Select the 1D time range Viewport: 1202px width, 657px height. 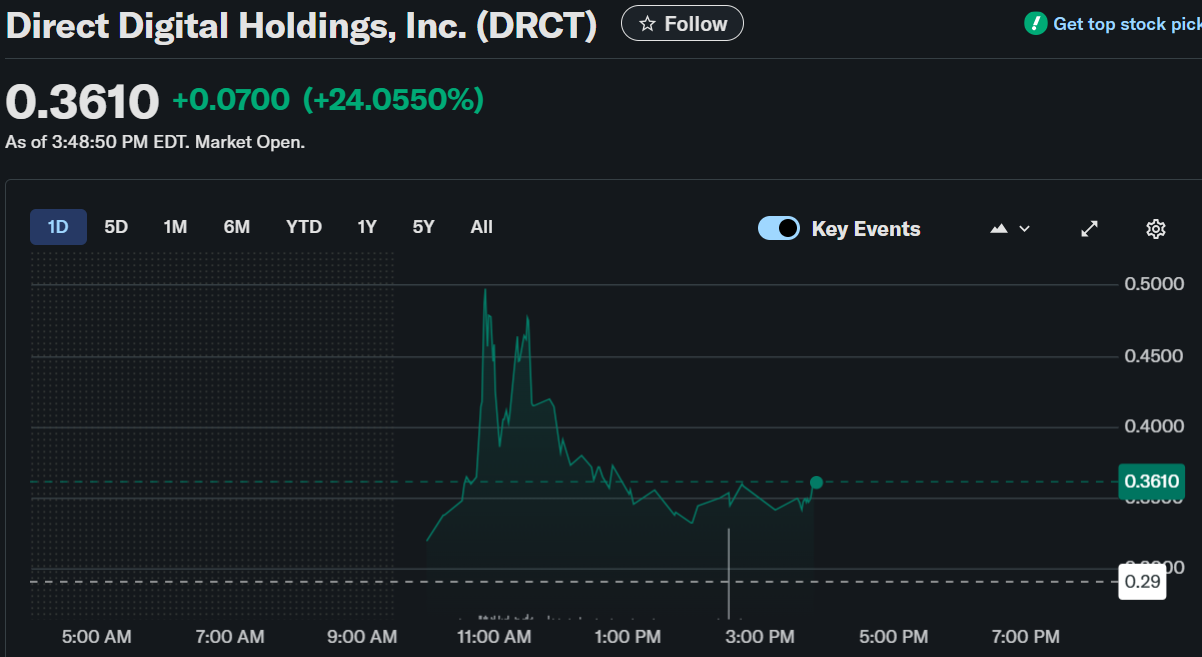pyautogui.click(x=58, y=227)
